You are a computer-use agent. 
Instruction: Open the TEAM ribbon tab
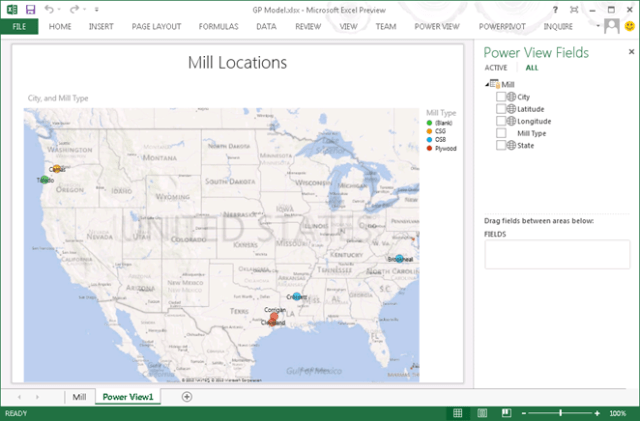386,27
